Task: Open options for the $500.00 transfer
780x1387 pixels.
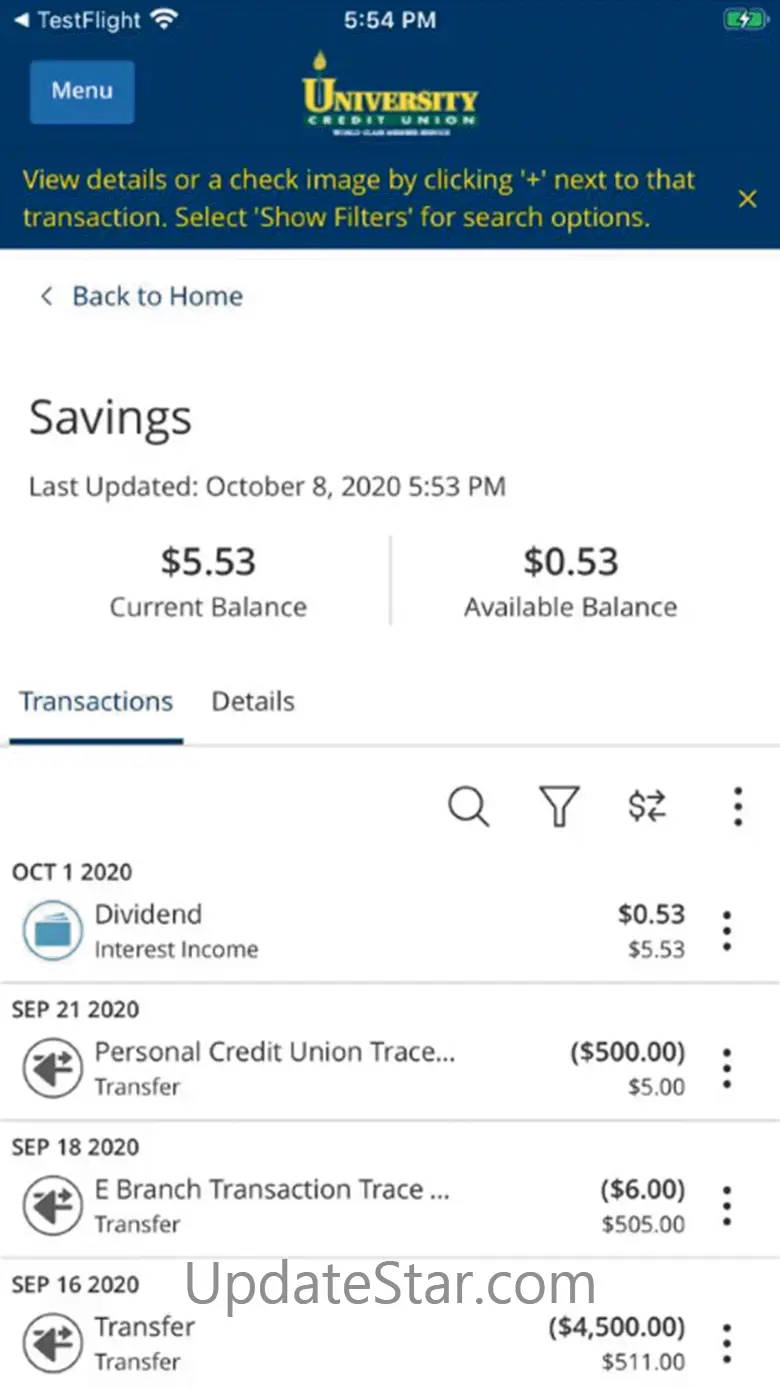Action: pyautogui.click(x=727, y=1069)
